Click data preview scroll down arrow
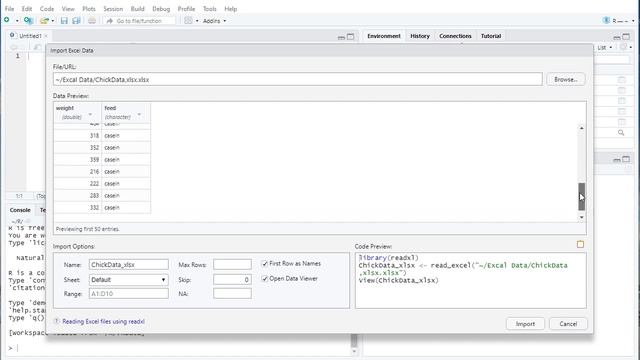The width and height of the screenshot is (640, 360). (582, 217)
